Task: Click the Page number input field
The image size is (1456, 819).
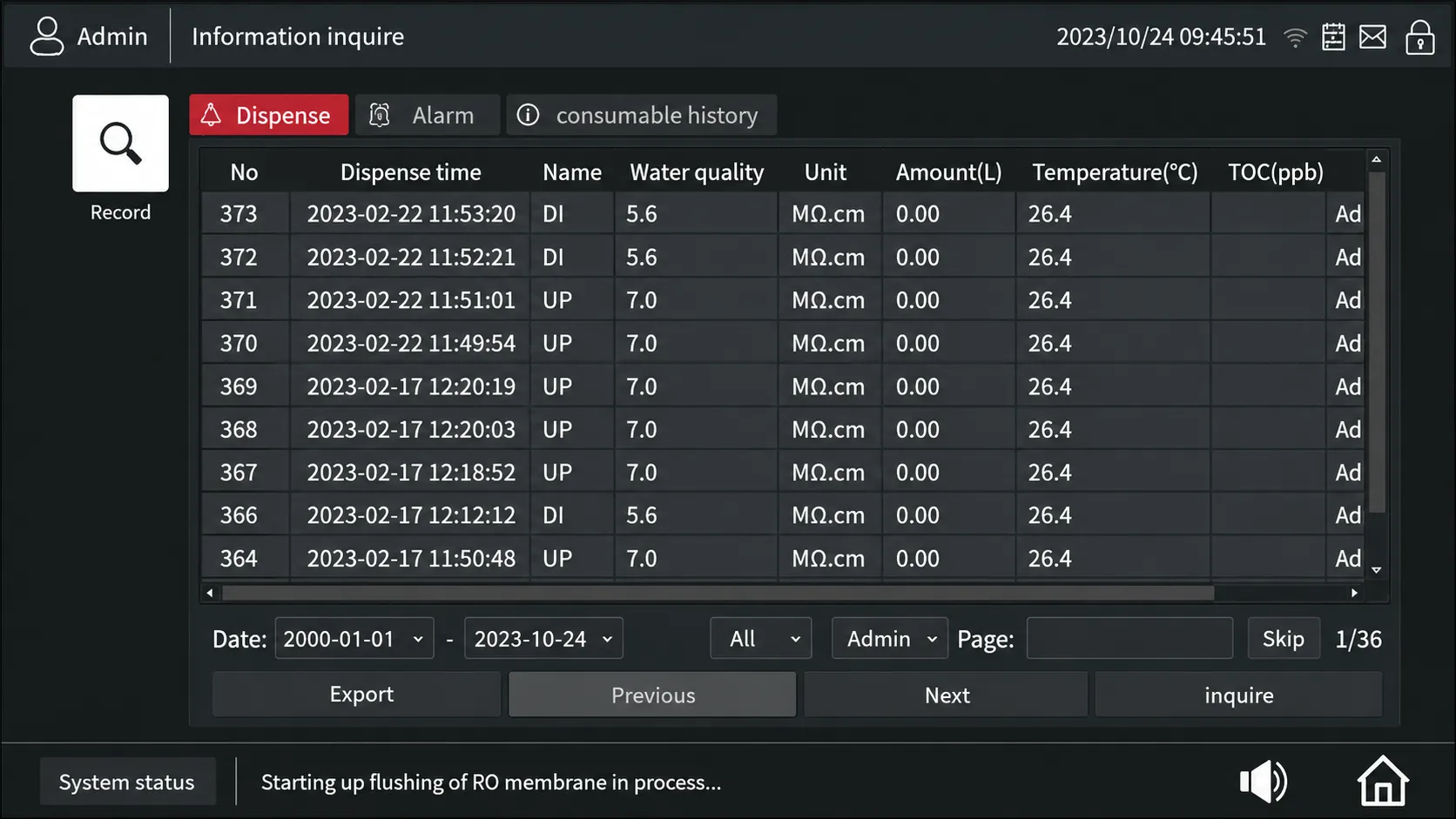Action: 1129,639
